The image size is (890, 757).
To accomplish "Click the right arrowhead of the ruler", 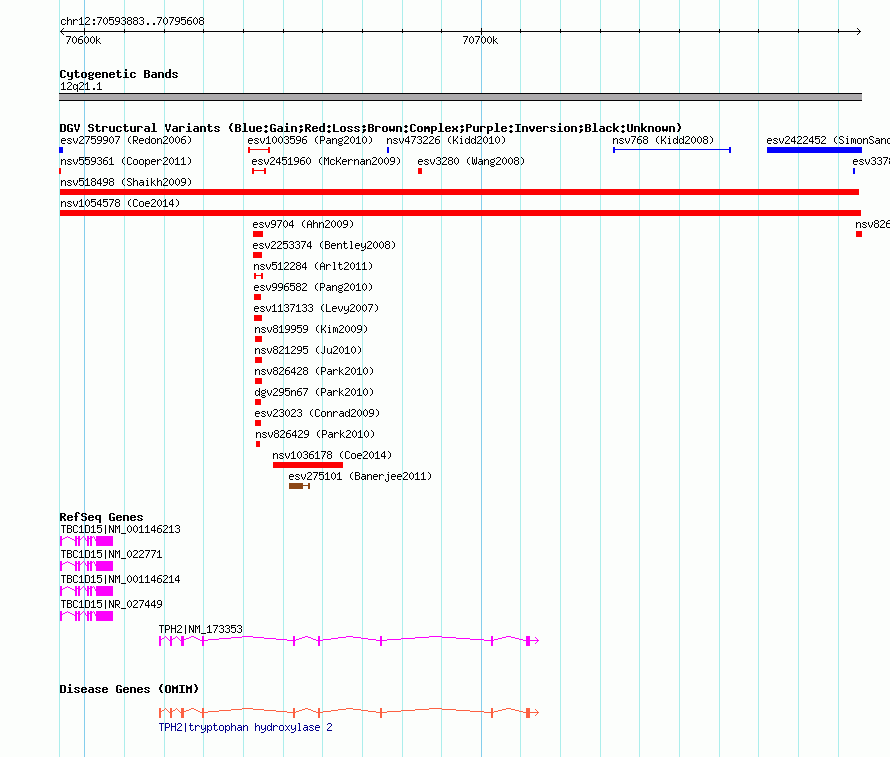I will pyautogui.click(x=859, y=31).
